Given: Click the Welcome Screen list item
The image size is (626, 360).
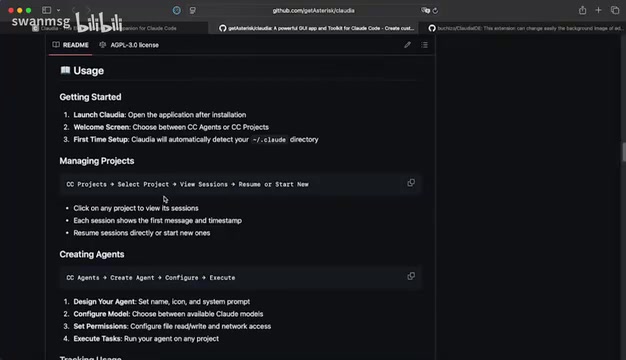Looking at the screenshot, I should click(171, 127).
